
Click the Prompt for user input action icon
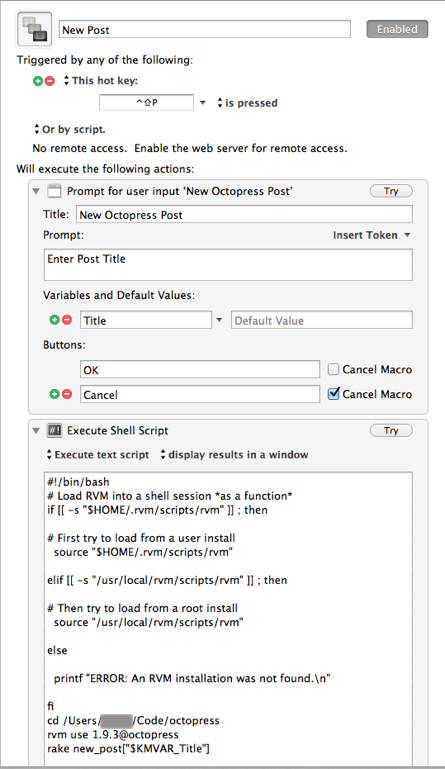[54, 191]
